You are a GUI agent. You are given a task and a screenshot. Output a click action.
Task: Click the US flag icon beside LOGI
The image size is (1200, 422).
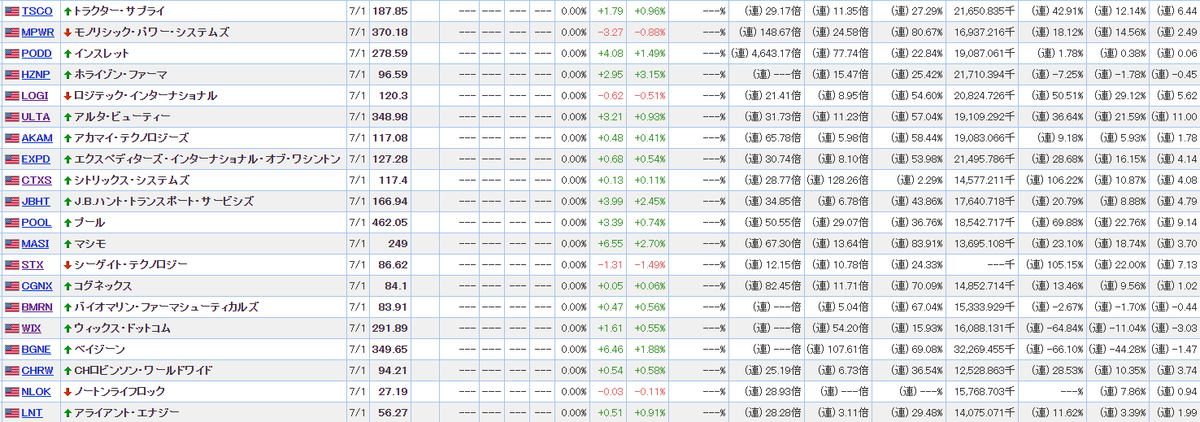coord(12,95)
